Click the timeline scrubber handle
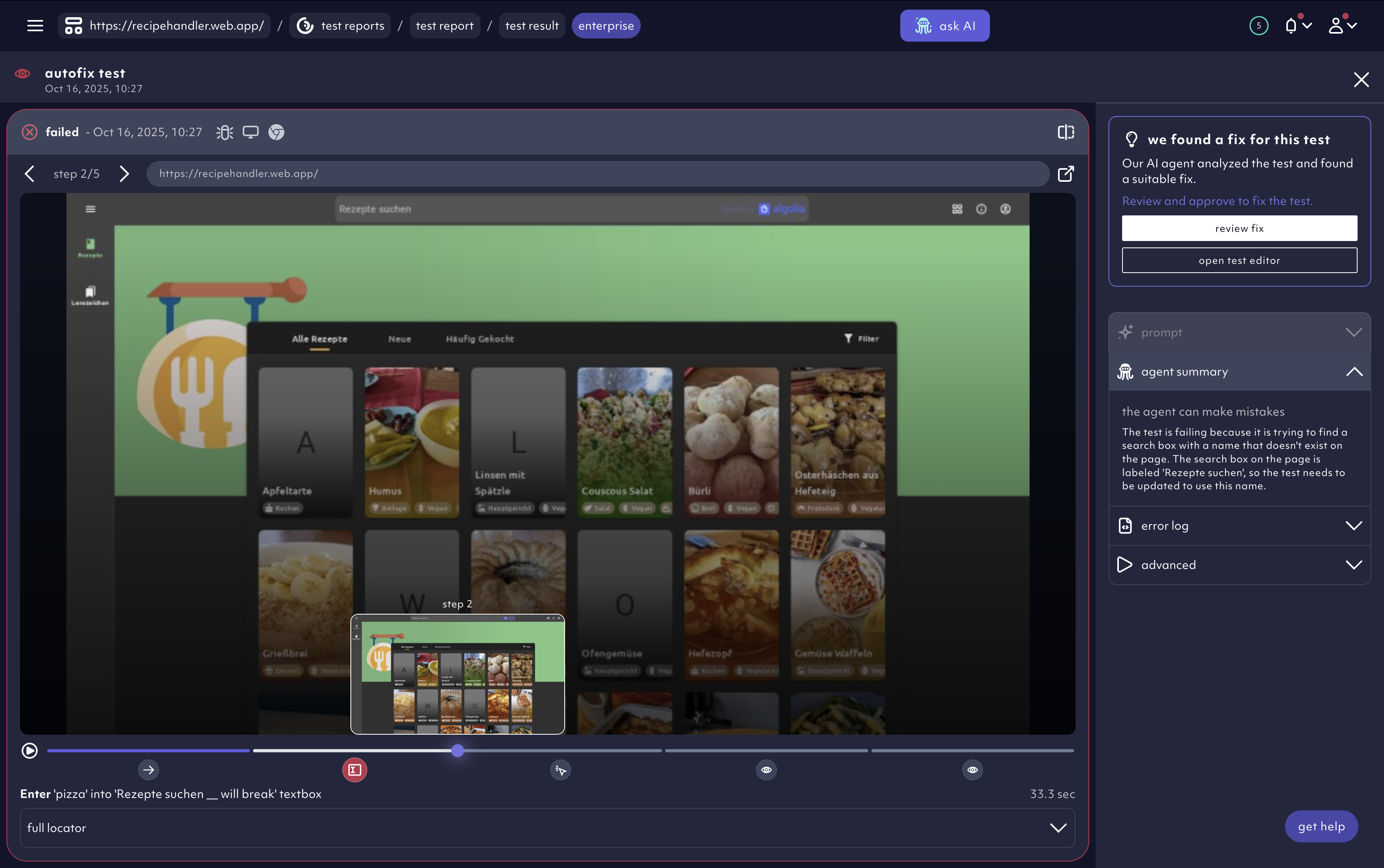The height and width of the screenshot is (868, 1384). click(457, 751)
